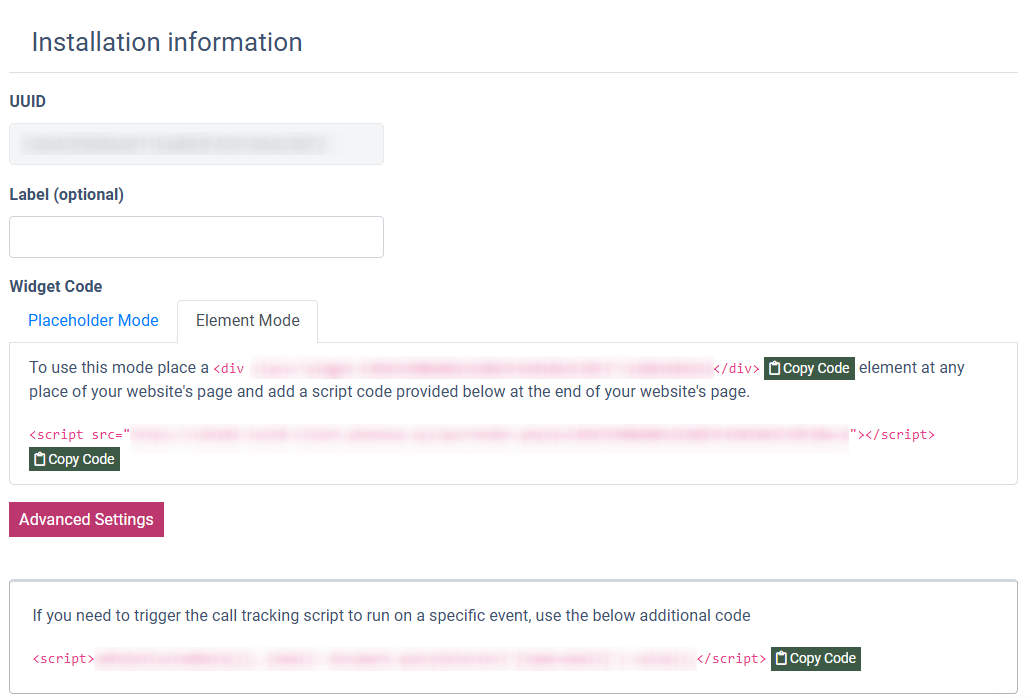Click the opening '<script src=' code text

(79, 435)
